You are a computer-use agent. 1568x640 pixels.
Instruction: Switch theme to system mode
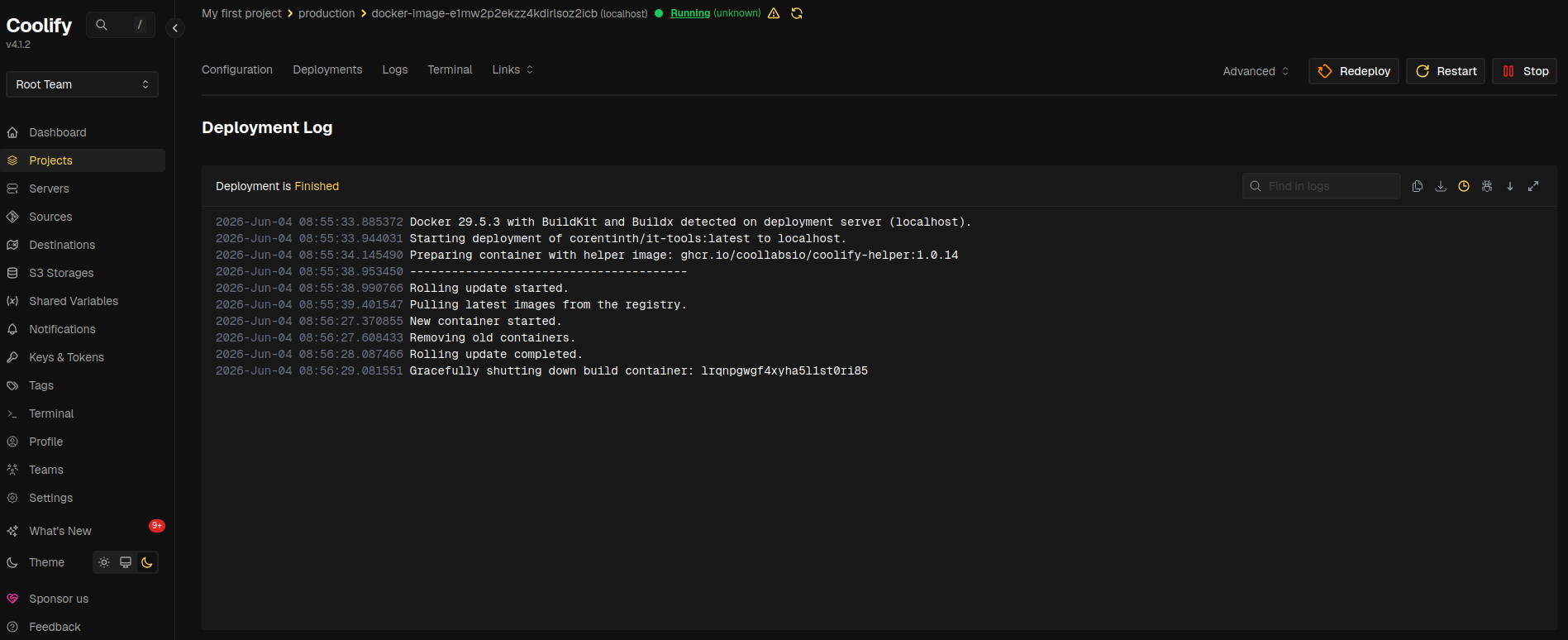pos(126,562)
